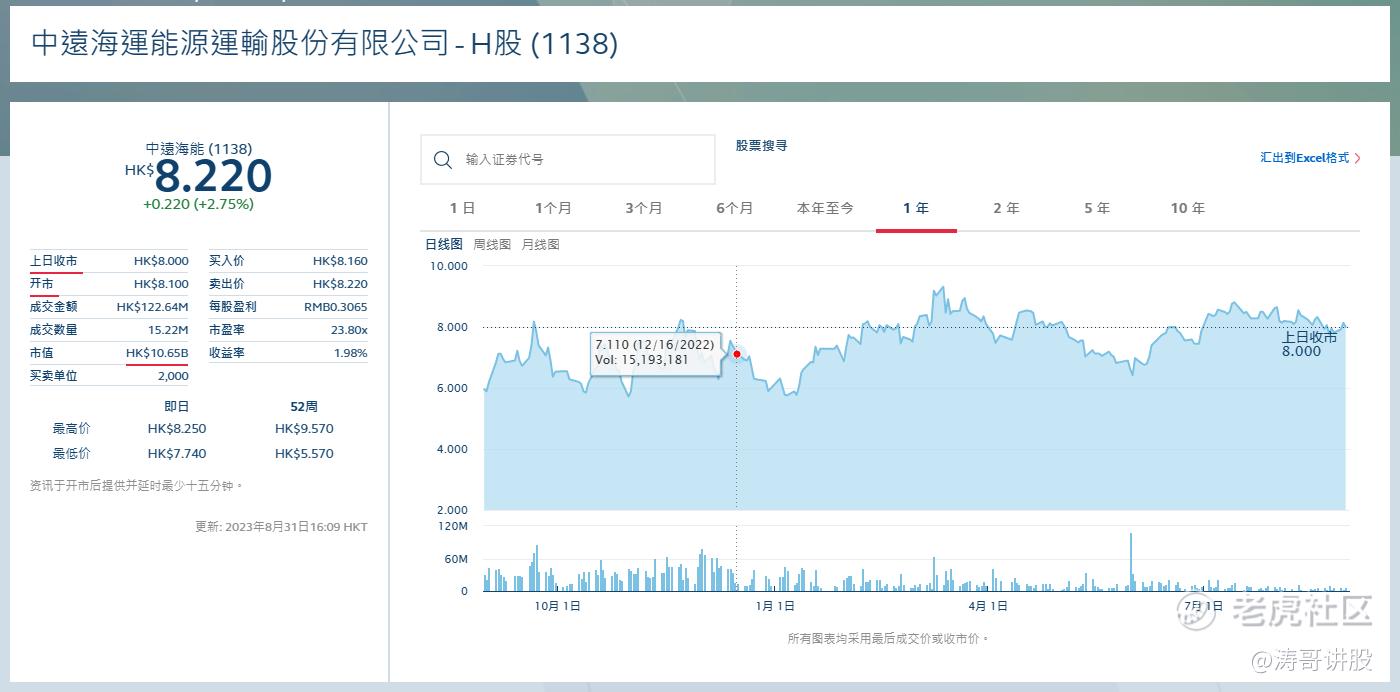Click the chart footnote about closing prices

coord(888,639)
